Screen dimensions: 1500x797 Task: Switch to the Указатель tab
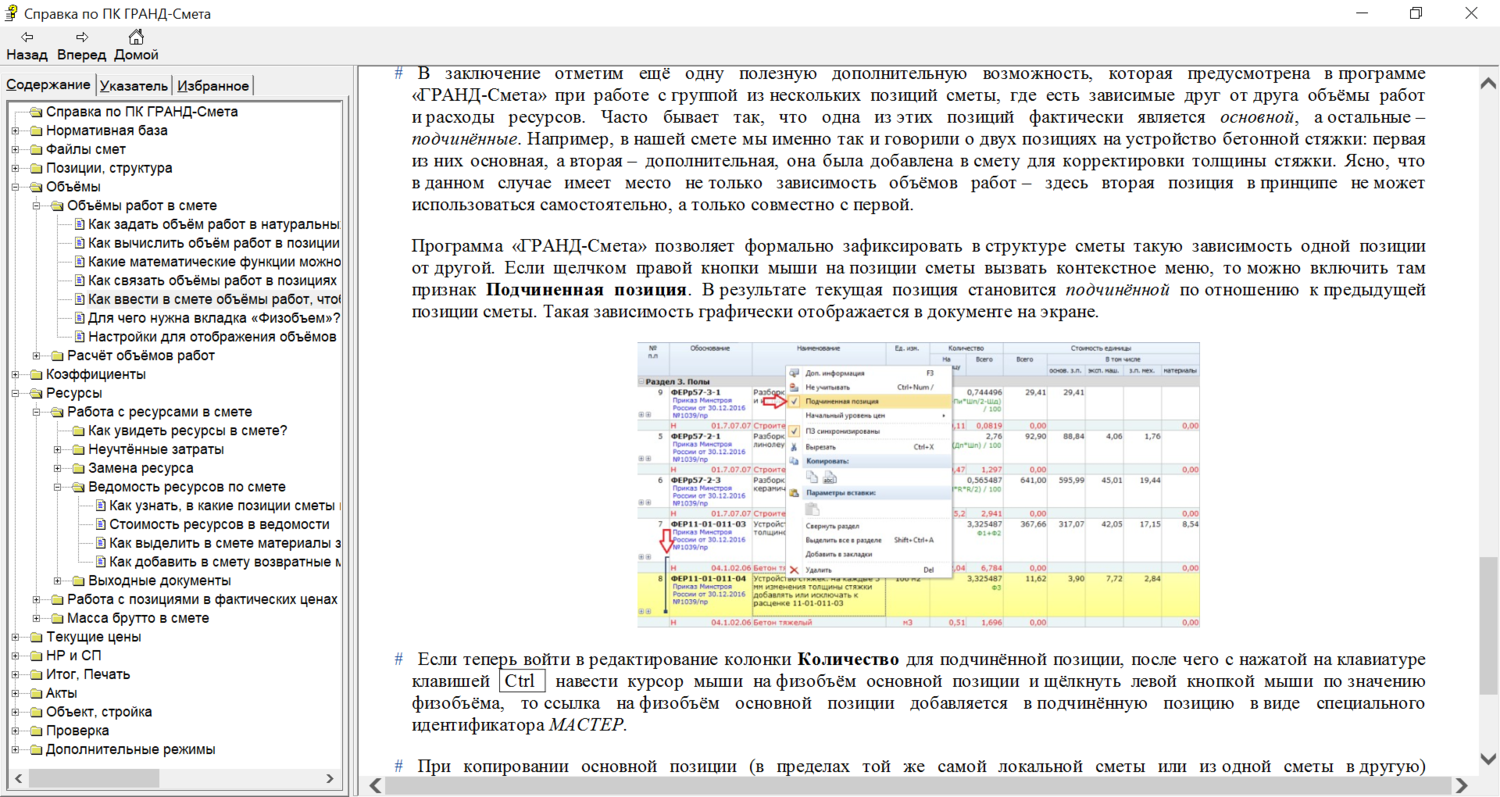(x=134, y=86)
